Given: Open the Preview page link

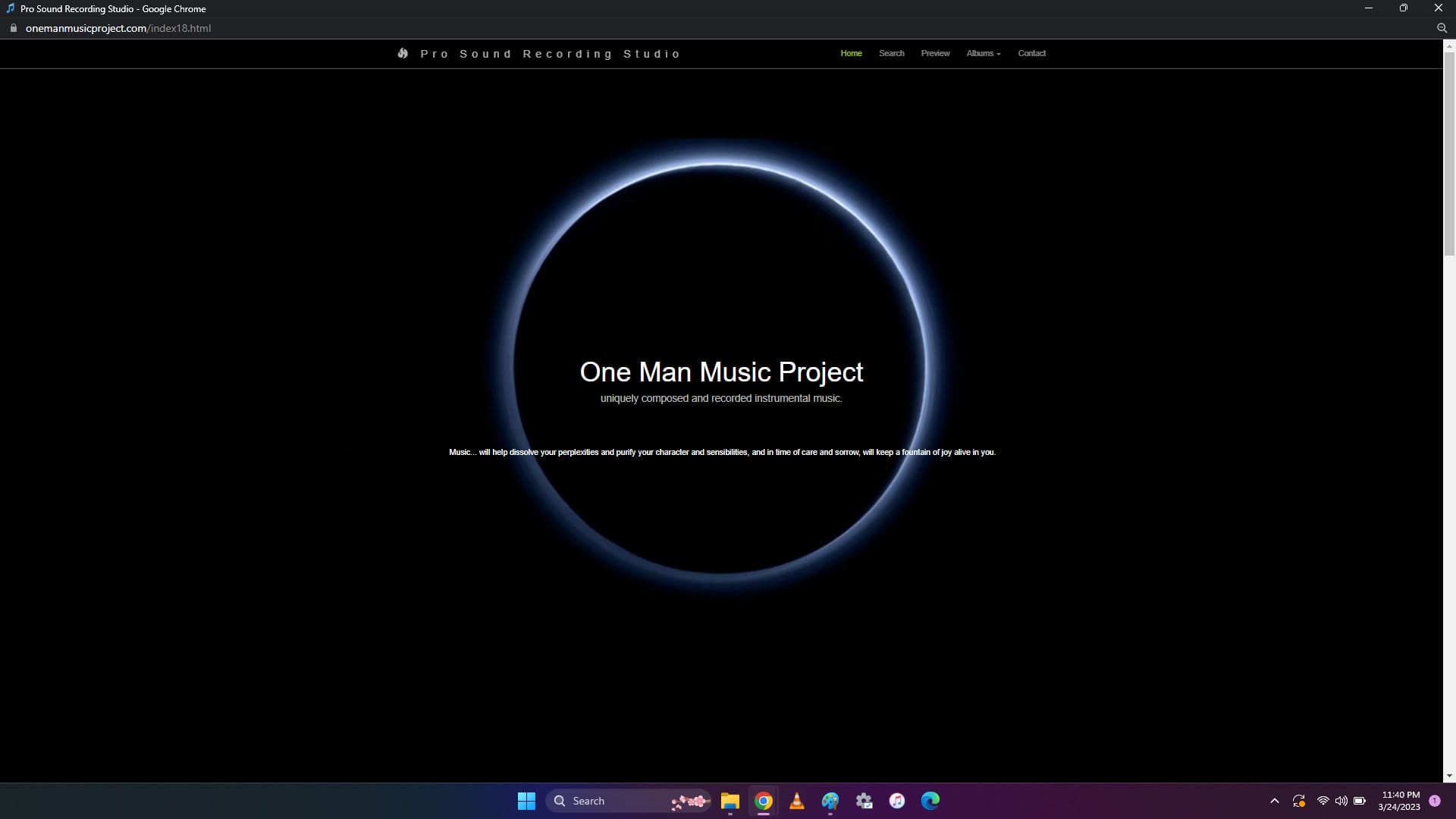Looking at the screenshot, I should [x=935, y=53].
